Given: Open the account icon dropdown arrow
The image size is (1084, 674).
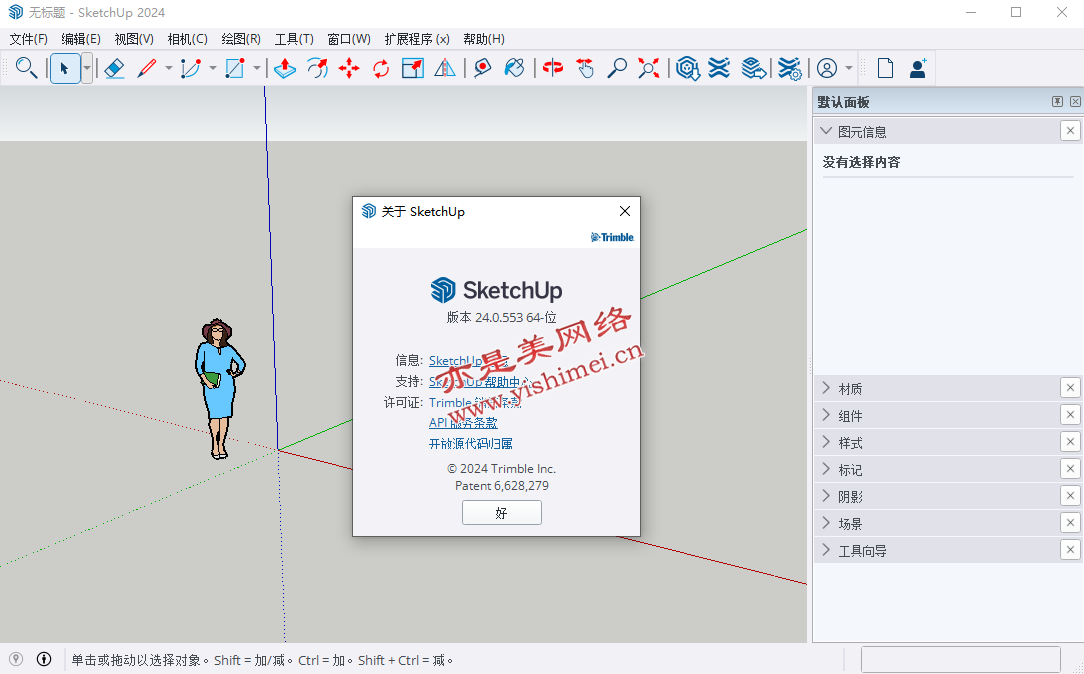Looking at the screenshot, I should point(849,68).
